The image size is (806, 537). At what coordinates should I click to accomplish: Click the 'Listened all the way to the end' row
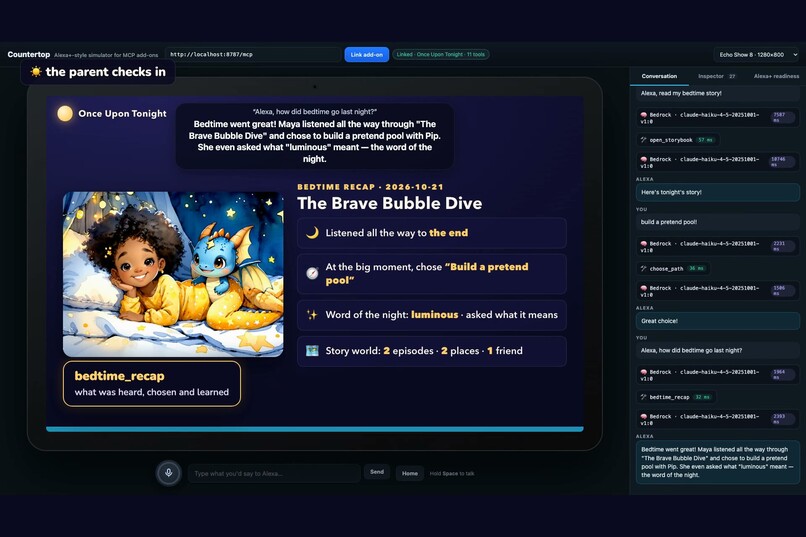click(x=432, y=233)
